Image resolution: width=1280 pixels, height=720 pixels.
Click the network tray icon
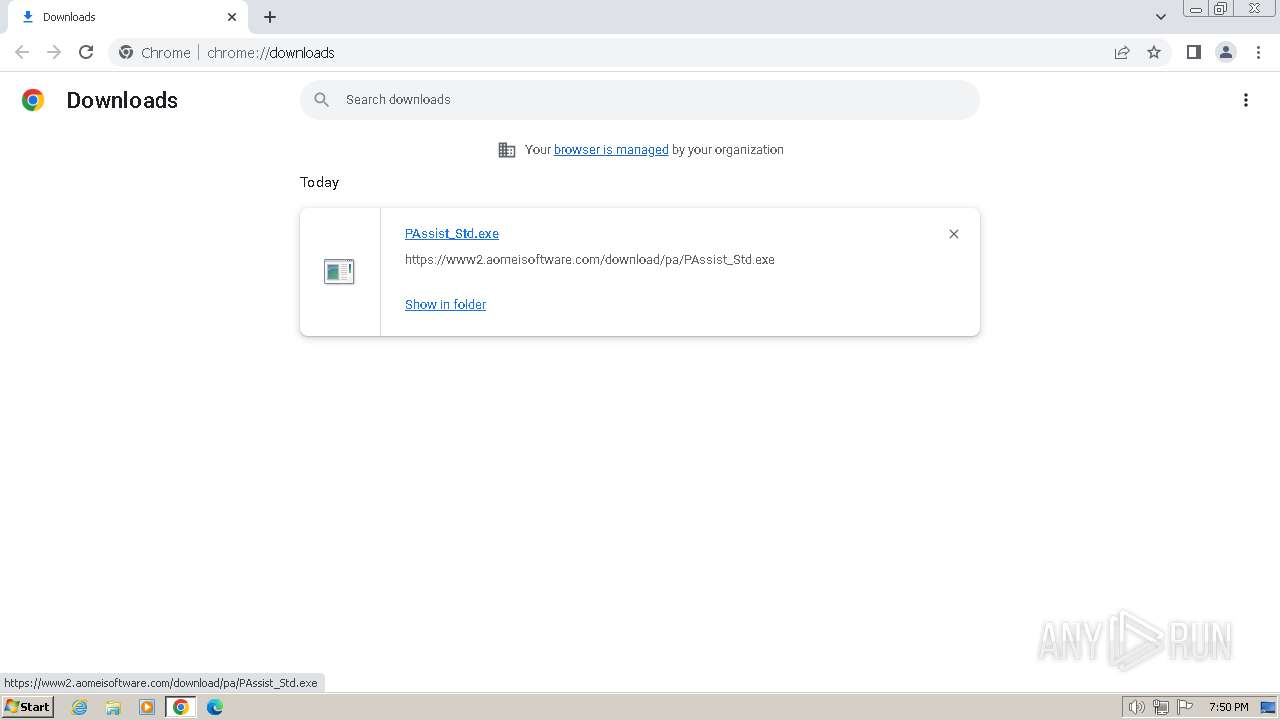tap(1160, 707)
